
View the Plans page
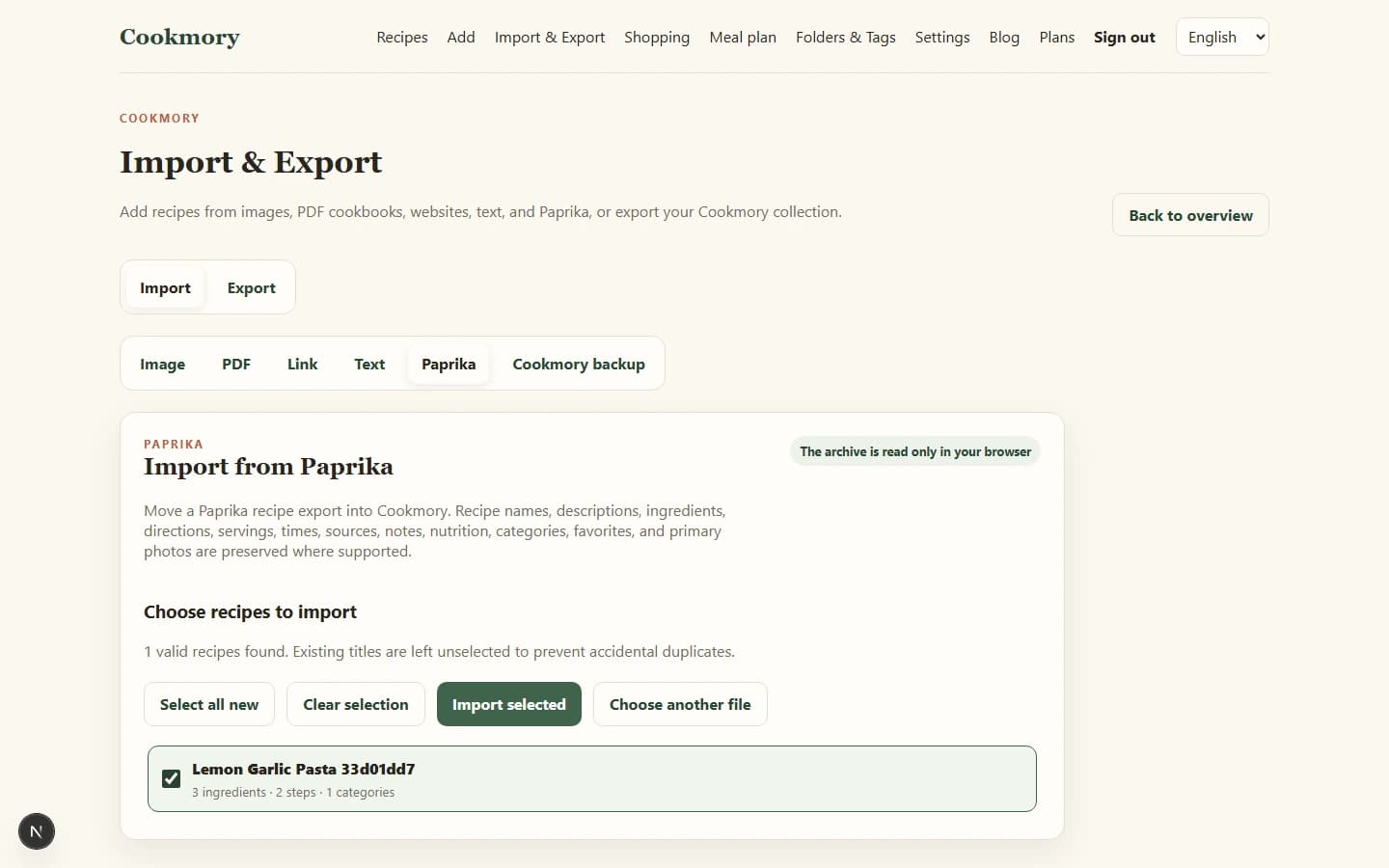pos(1057,37)
